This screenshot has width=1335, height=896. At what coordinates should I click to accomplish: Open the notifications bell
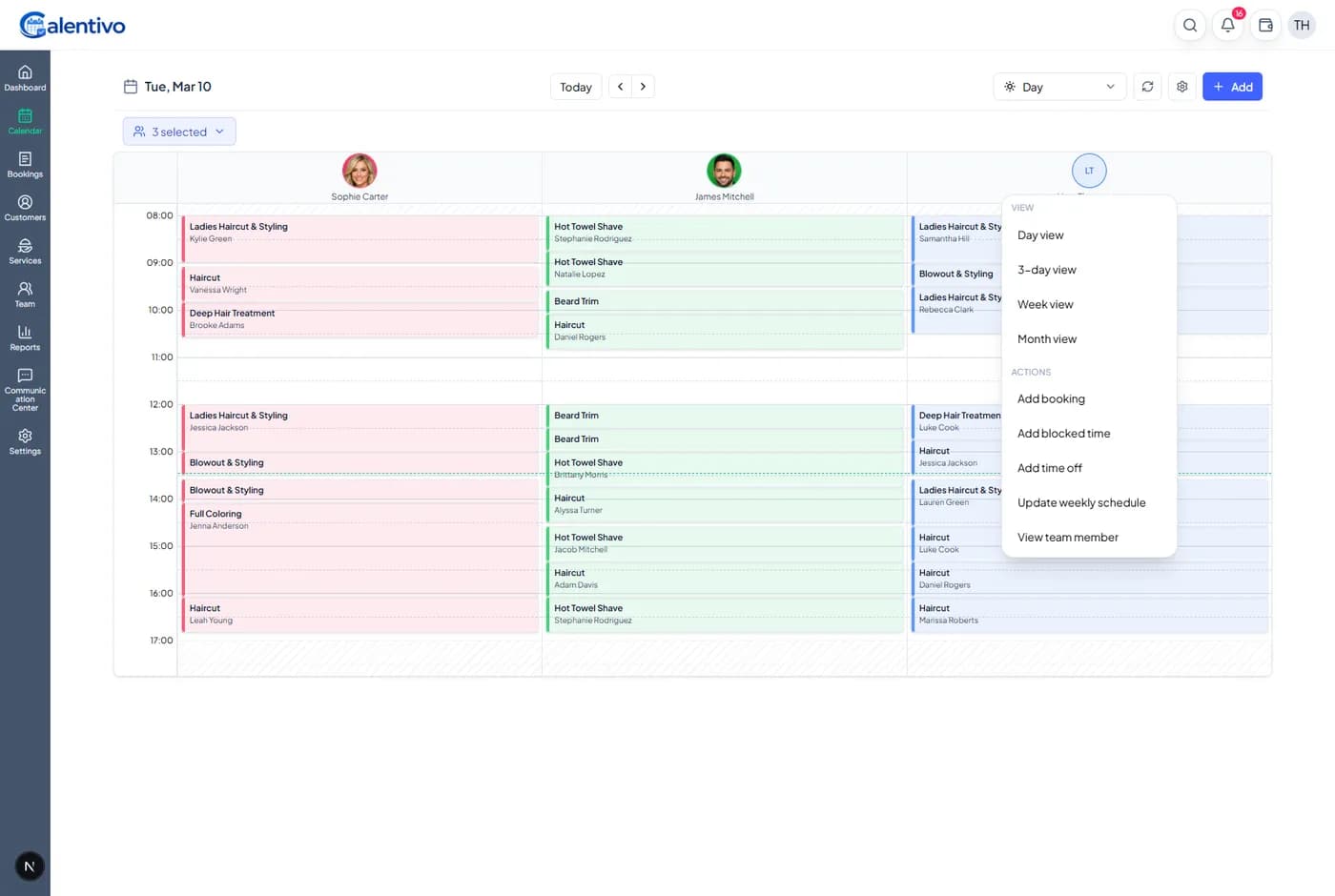click(1227, 26)
